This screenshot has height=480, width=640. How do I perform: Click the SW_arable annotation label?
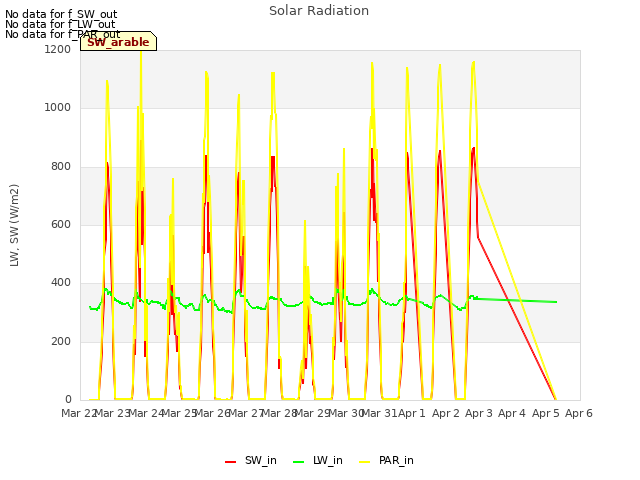pos(118,42)
